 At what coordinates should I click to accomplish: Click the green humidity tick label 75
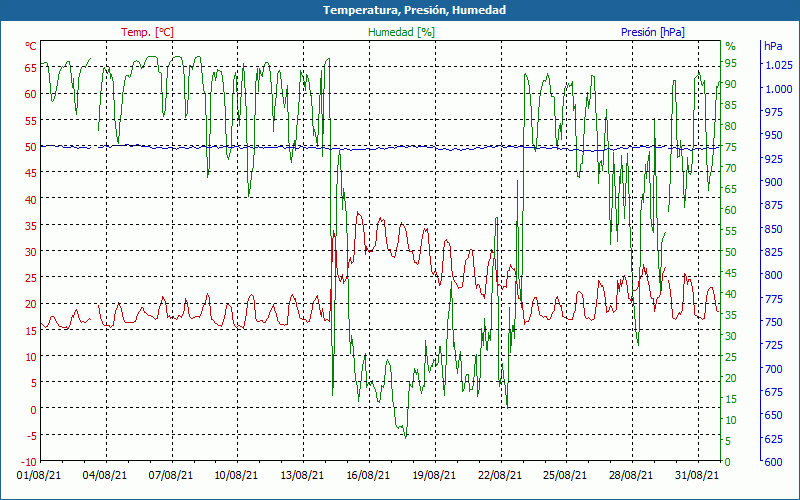pyautogui.click(x=731, y=147)
